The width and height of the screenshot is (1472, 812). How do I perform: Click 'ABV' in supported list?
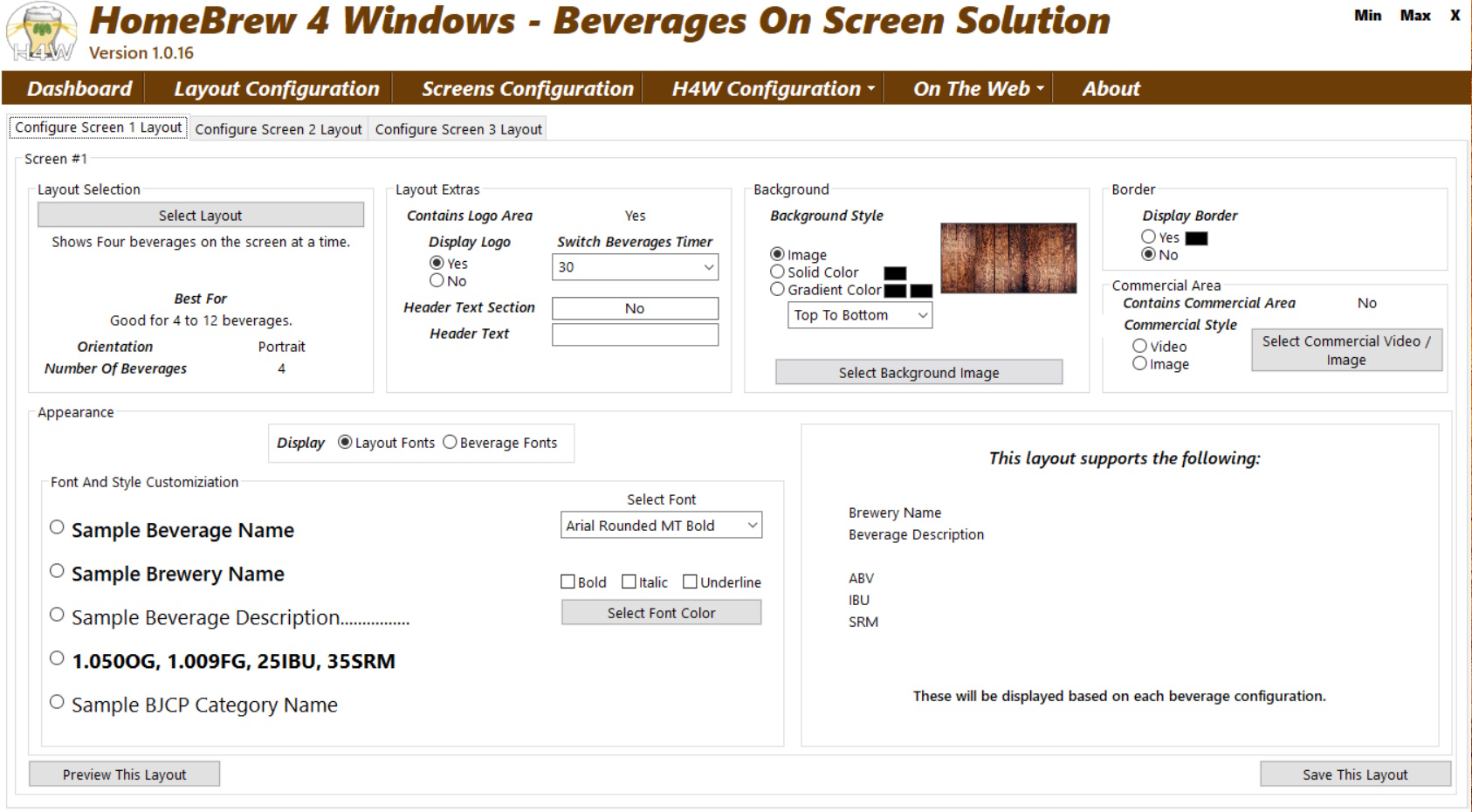[861, 578]
